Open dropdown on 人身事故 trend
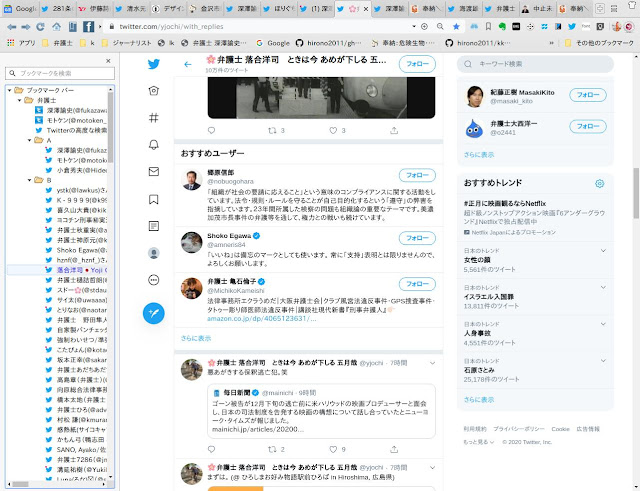The width and height of the screenshot is (640, 491). pos(603,324)
